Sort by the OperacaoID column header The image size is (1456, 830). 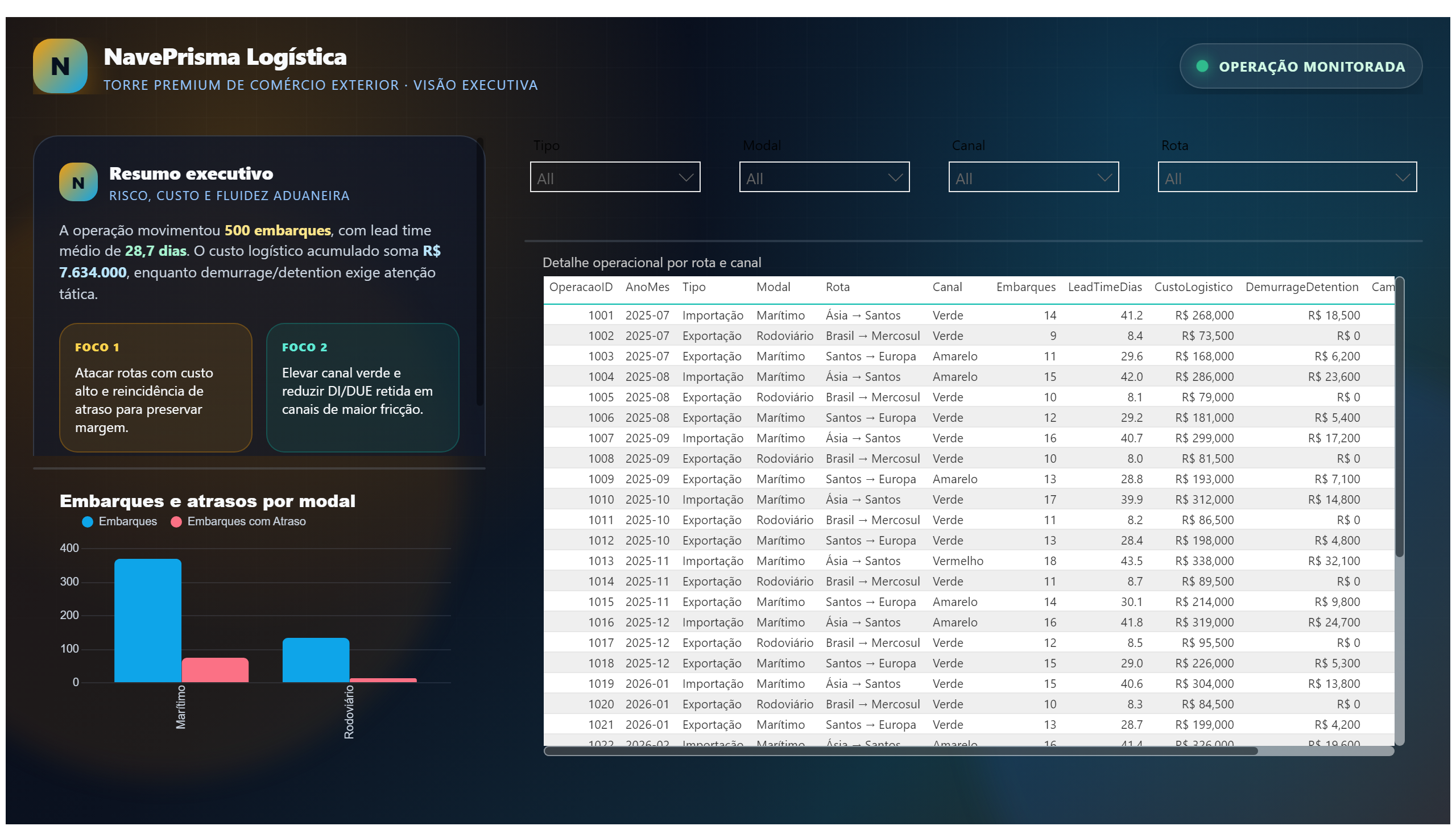[x=581, y=287]
